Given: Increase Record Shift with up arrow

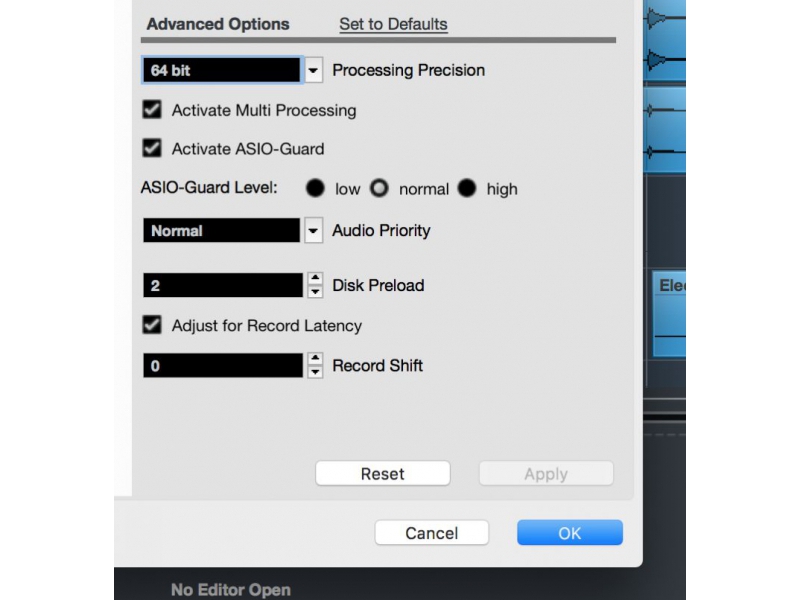Looking at the screenshot, I should pos(315,359).
